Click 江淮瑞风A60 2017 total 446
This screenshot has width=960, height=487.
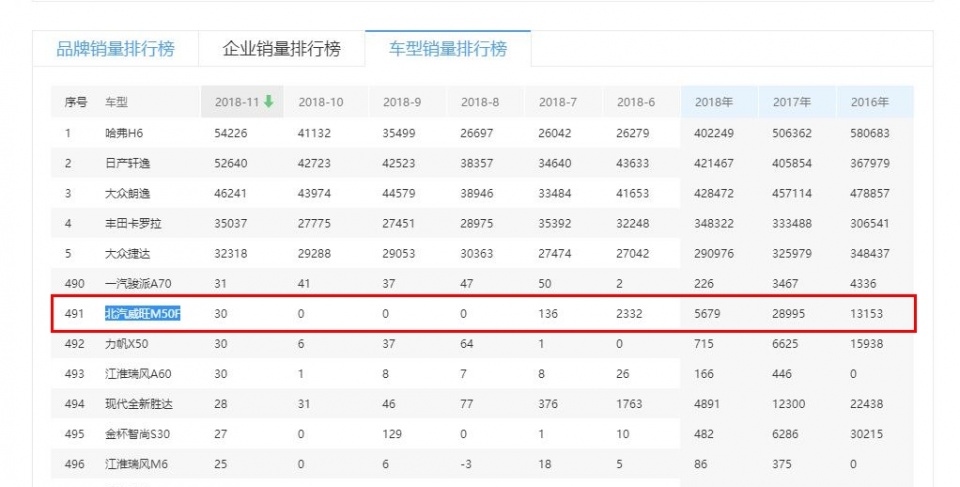(x=782, y=374)
